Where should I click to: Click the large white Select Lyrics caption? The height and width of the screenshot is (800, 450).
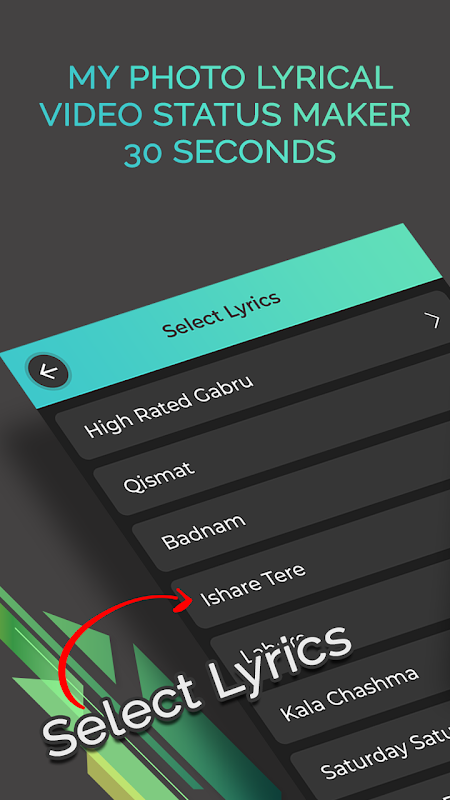click(x=196, y=689)
